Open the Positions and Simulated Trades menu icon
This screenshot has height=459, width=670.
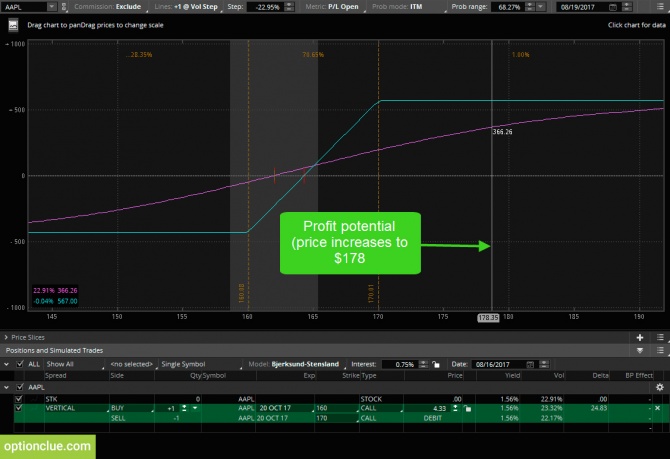point(660,350)
